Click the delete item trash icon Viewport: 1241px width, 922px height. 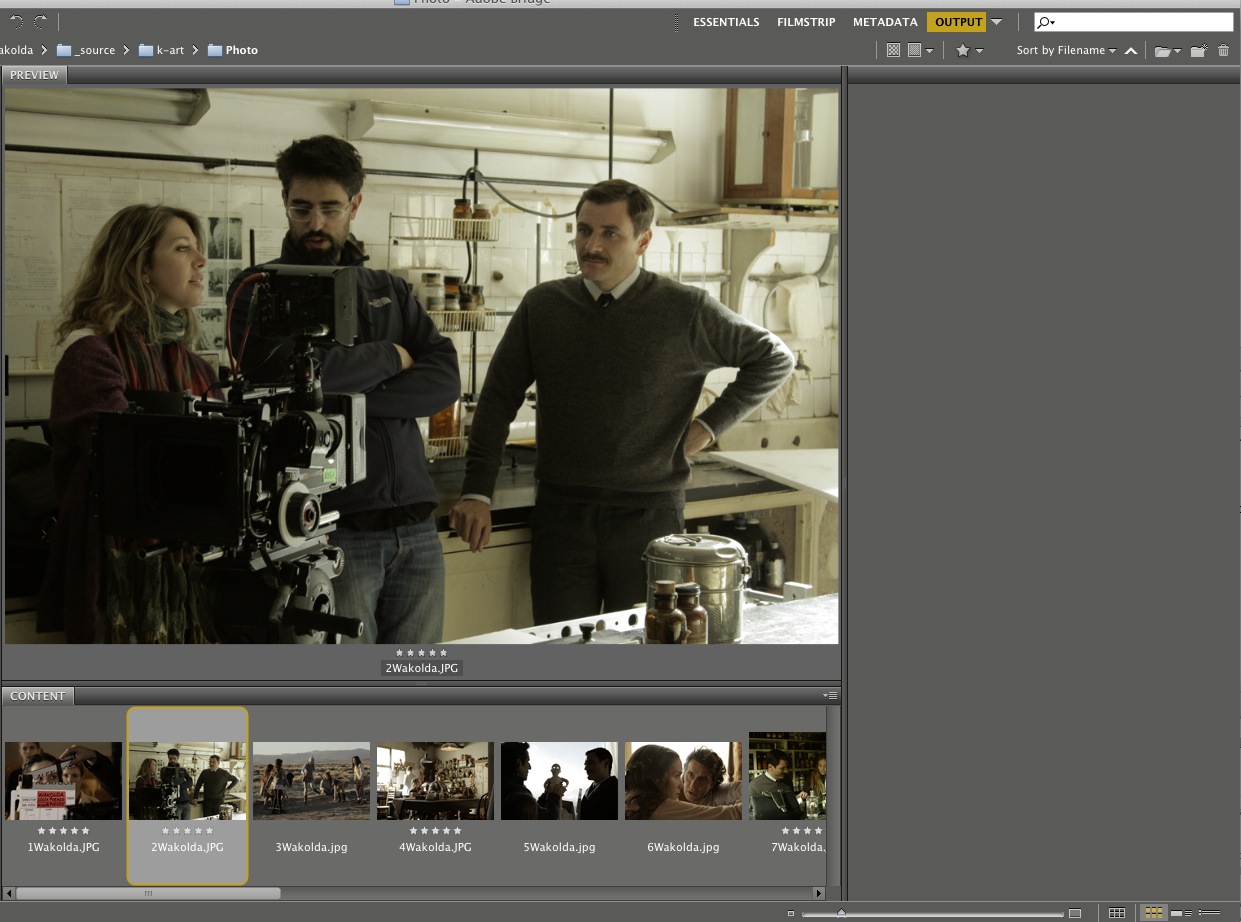(1223, 51)
